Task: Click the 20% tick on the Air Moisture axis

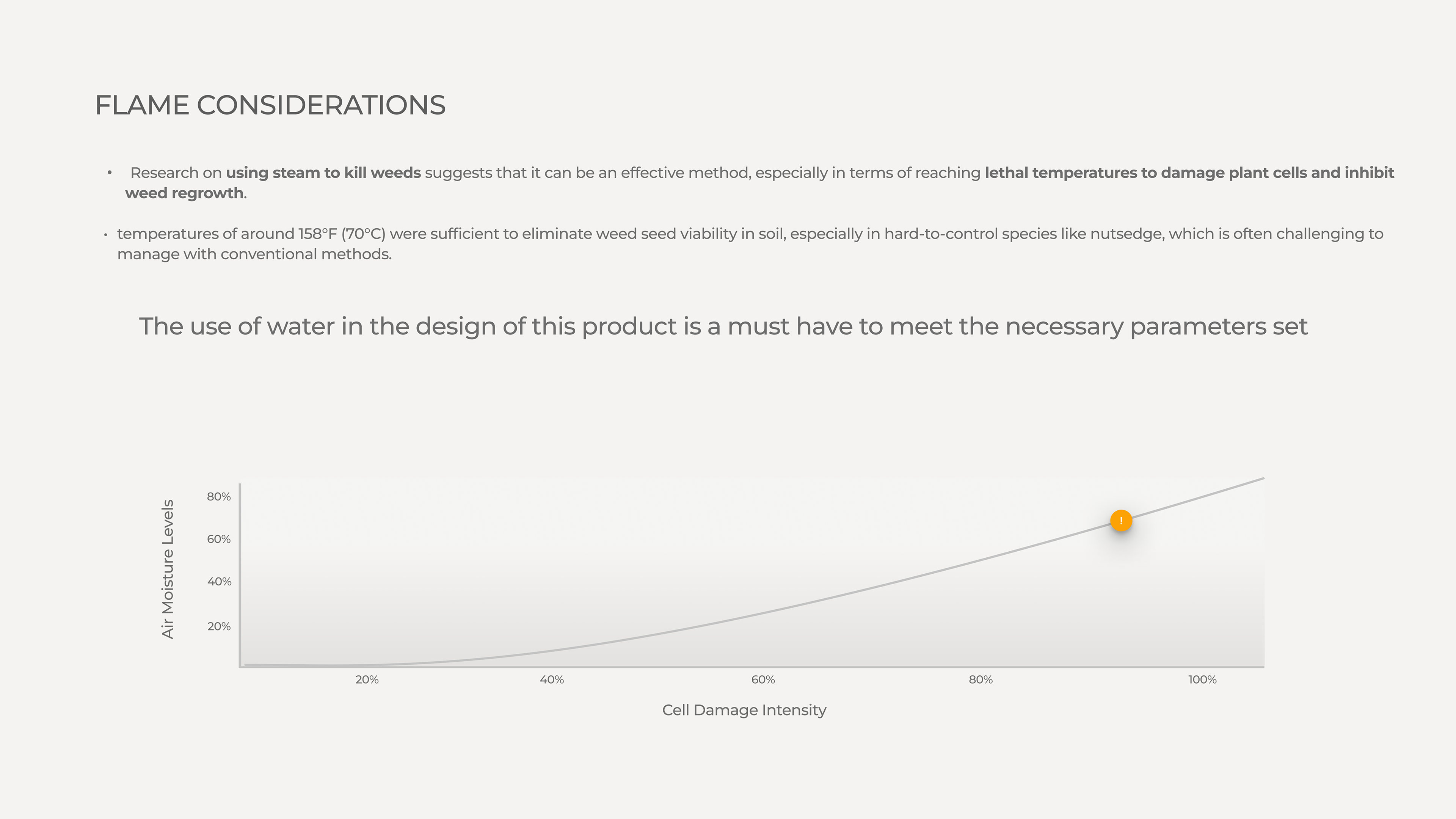Action: 219,626
